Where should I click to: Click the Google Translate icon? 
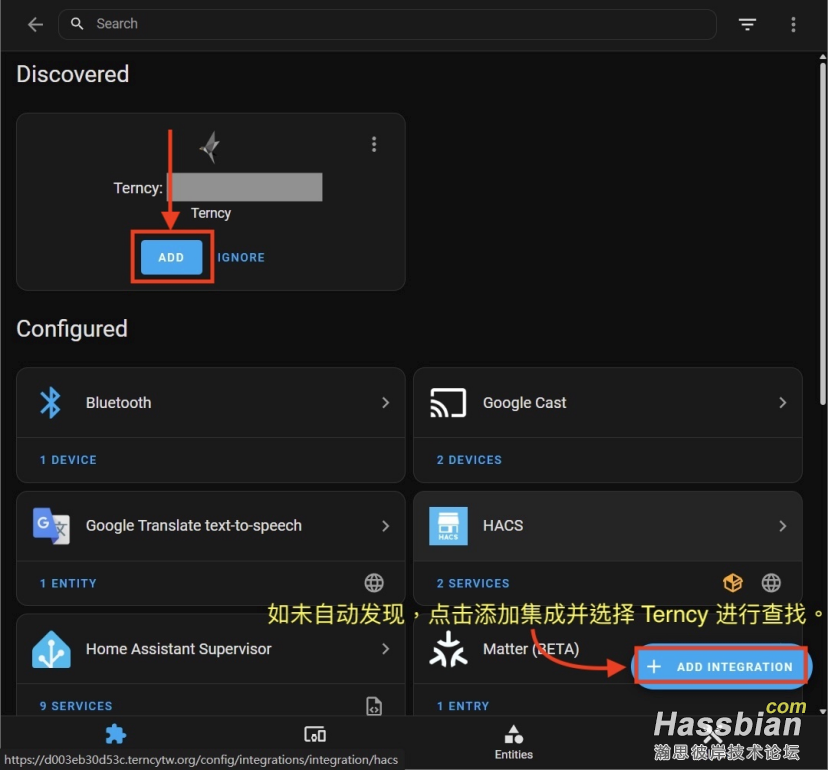coord(51,526)
